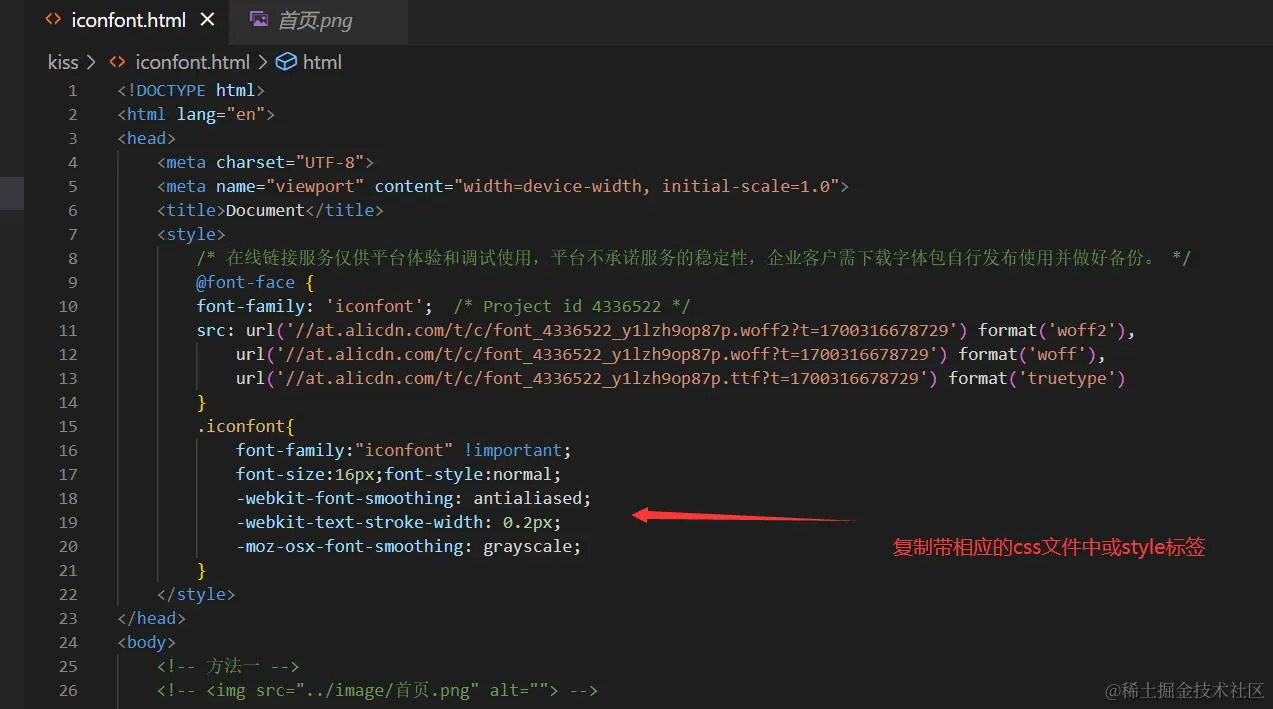
Task: Click the HTML icon on iconfont.html tab
Action: tap(53, 19)
